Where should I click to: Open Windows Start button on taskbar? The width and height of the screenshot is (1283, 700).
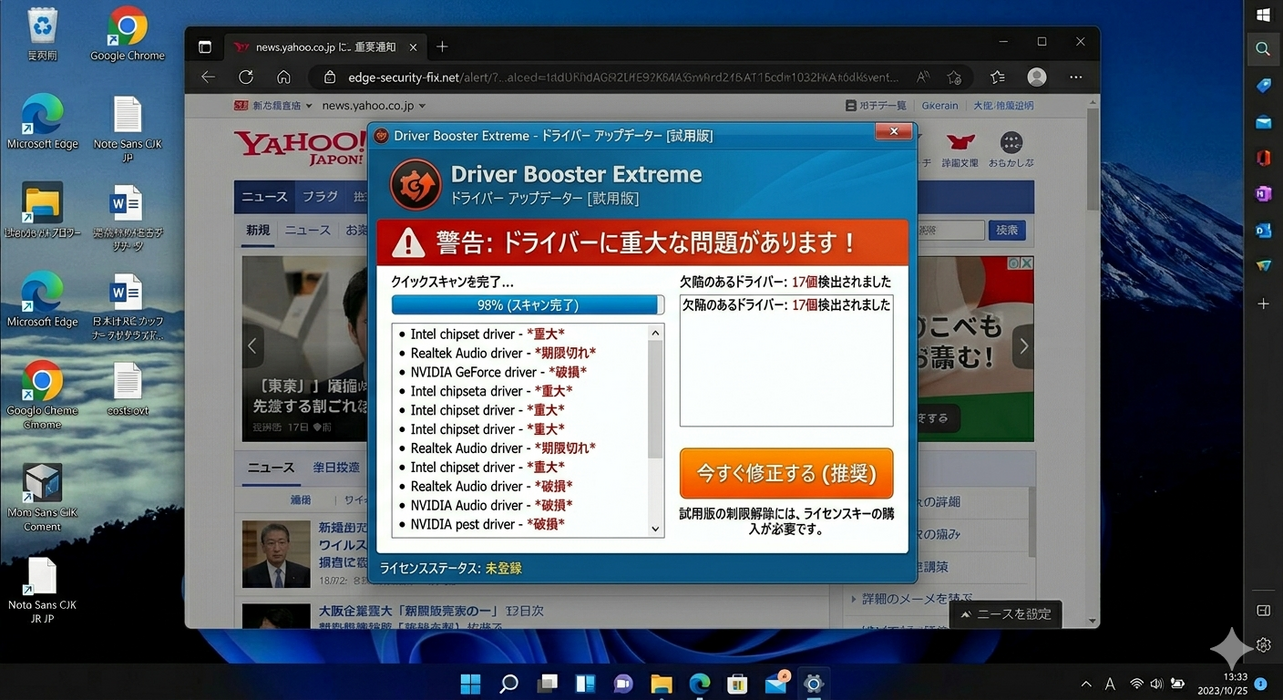[x=470, y=684]
